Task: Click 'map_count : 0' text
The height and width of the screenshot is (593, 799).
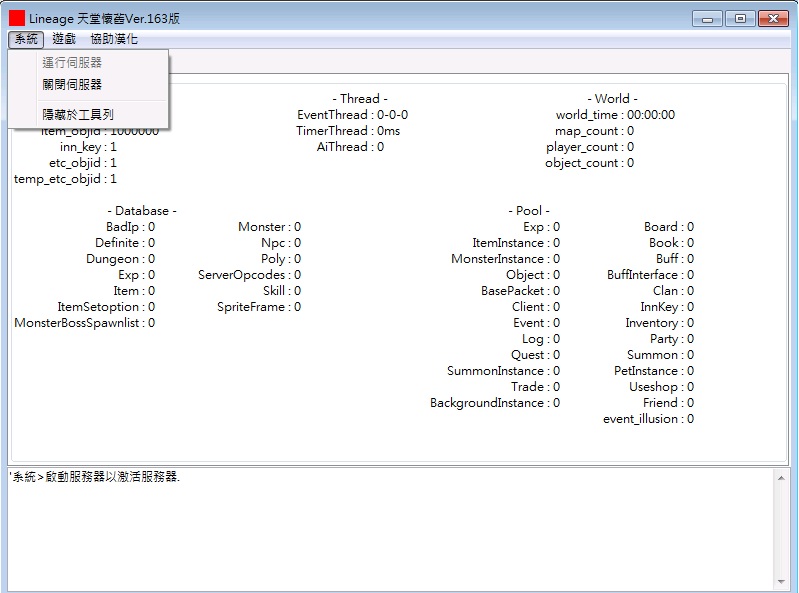Action: (595, 131)
